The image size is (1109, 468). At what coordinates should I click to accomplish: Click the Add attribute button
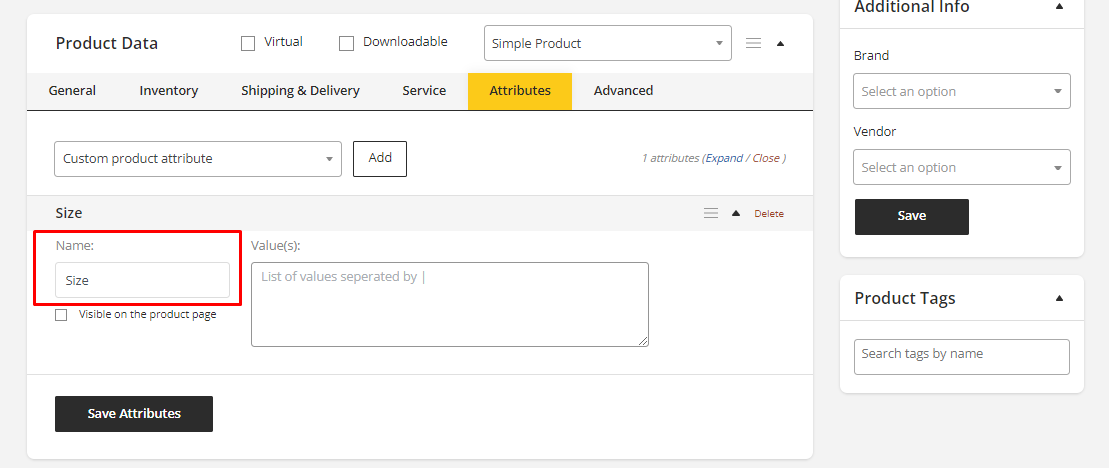tap(380, 158)
